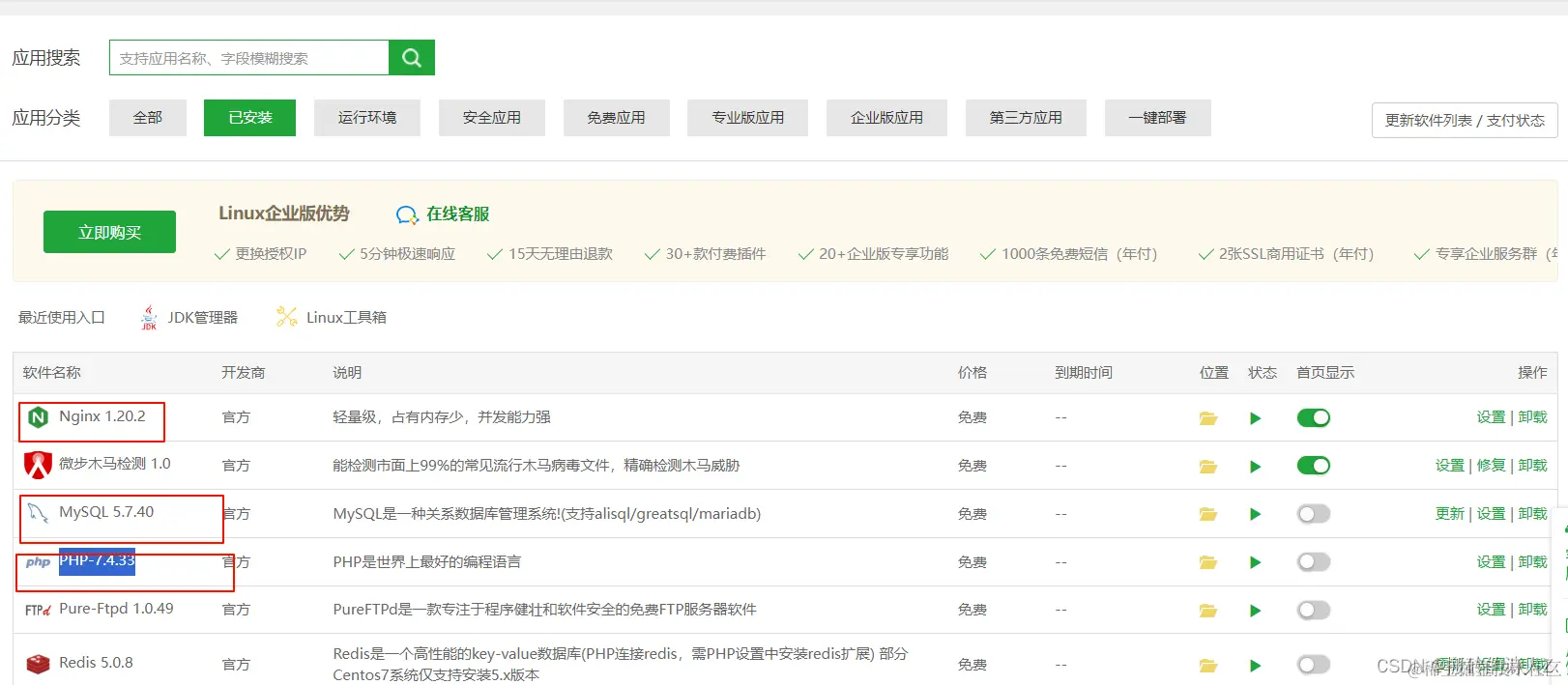Switch to the 专业版应用 category
This screenshot has height=685, width=1568.
748,118
